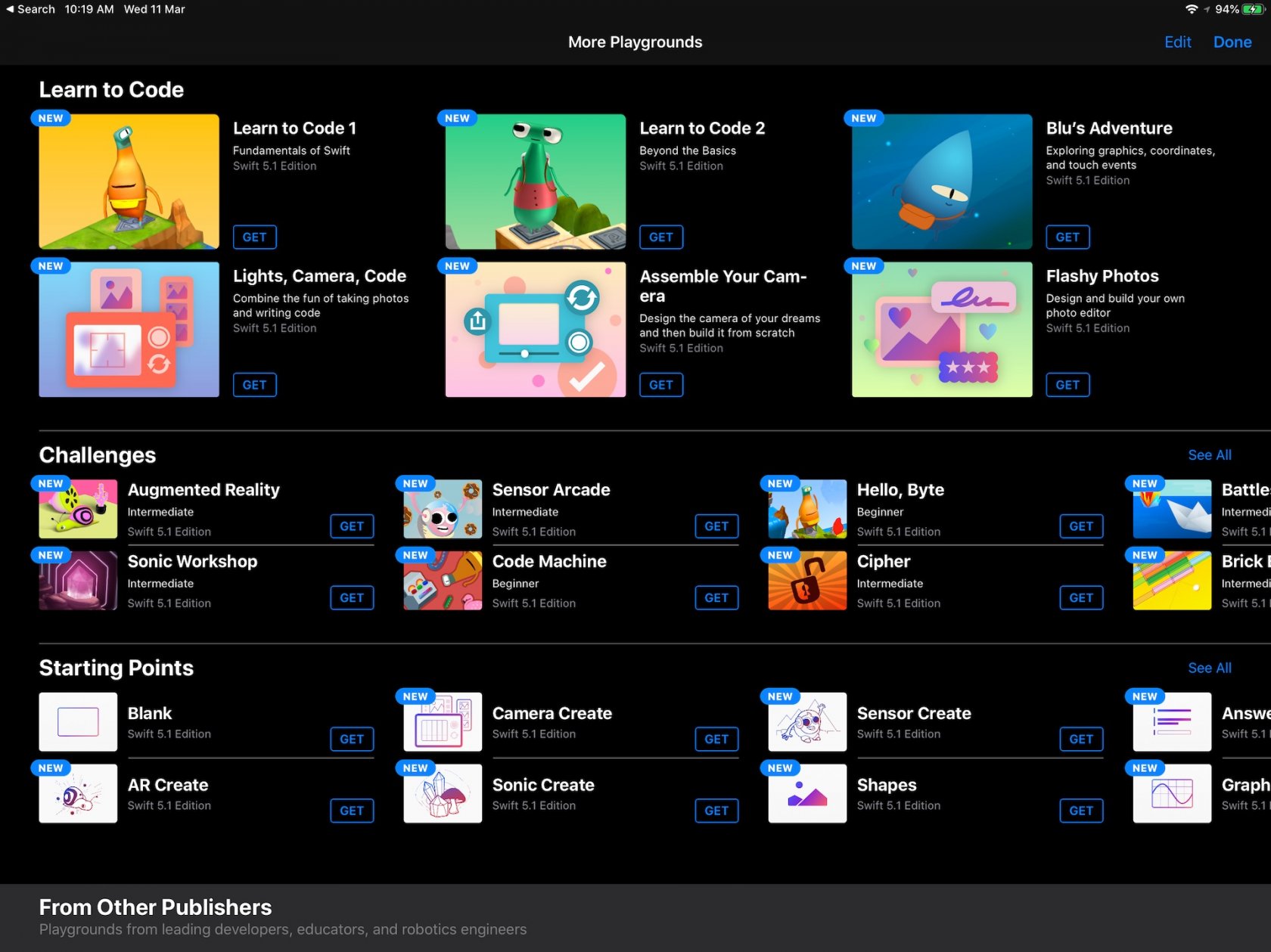Open the Blu's Adventure cover thumbnail
1271x952 pixels.
coord(941,181)
